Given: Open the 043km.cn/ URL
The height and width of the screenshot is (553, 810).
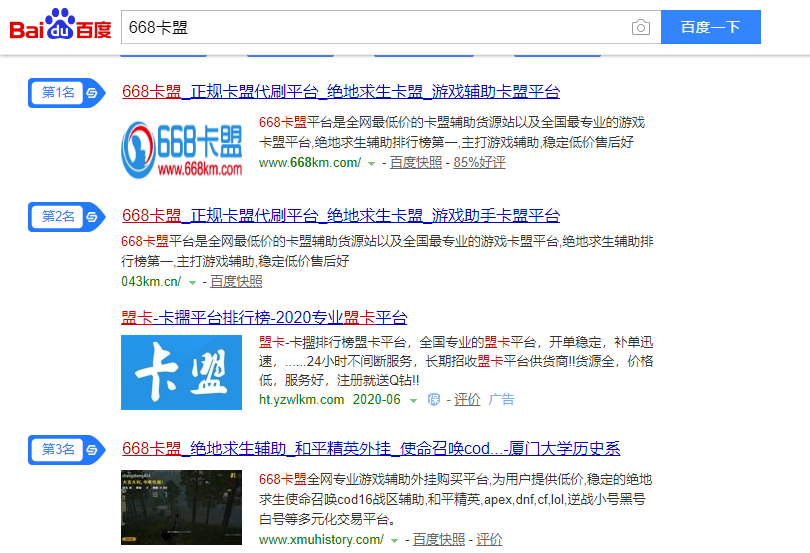Looking at the screenshot, I should tap(151, 282).
